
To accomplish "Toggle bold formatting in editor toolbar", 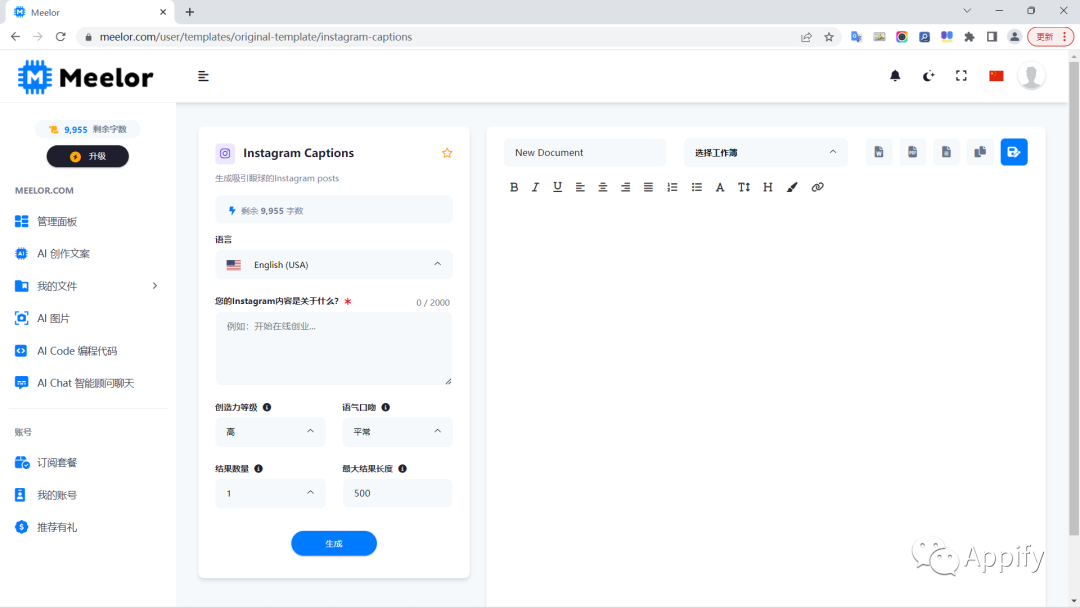I will 514,187.
